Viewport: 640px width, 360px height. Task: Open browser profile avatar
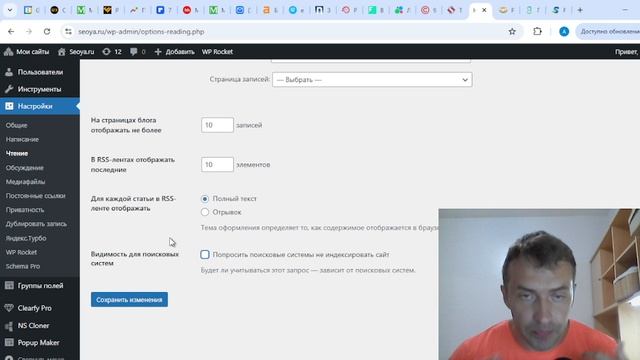564,31
